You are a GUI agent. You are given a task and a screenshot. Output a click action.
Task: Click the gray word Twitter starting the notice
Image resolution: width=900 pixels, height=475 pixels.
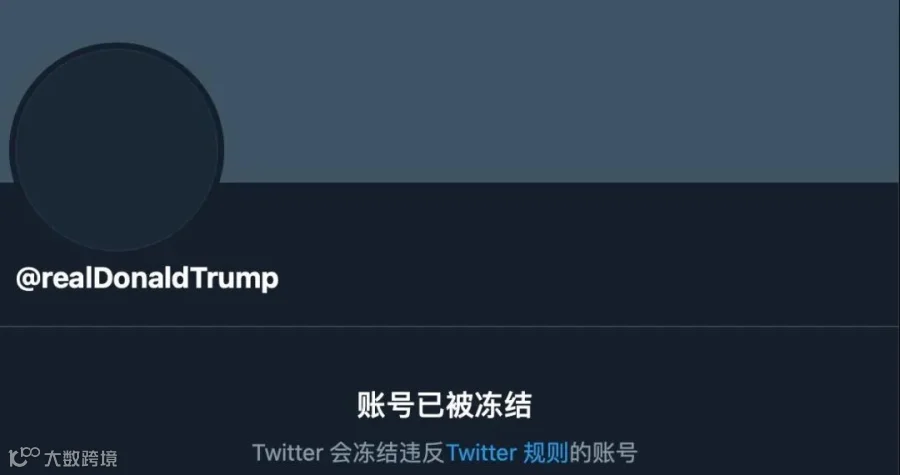tap(288, 453)
